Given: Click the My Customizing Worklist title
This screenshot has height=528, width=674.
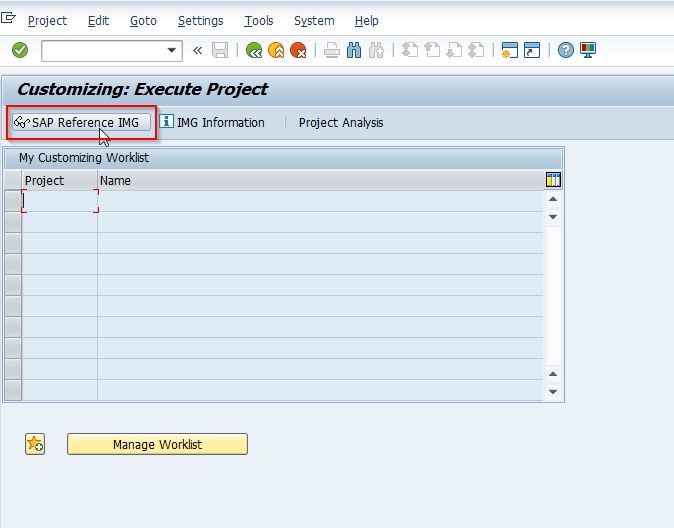Looking at the screenshot, I should point(84,158).
